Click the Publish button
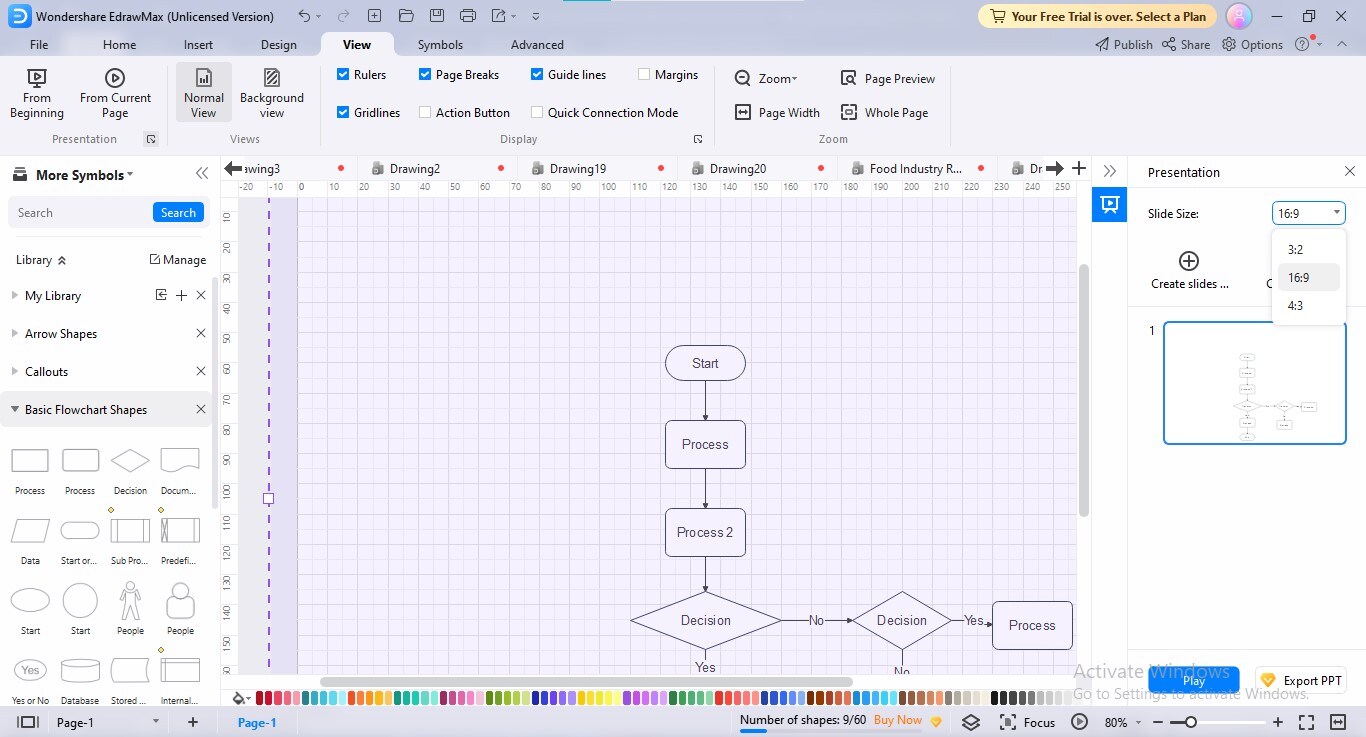Screen dimensions: 1366x737 point(1124,45)
